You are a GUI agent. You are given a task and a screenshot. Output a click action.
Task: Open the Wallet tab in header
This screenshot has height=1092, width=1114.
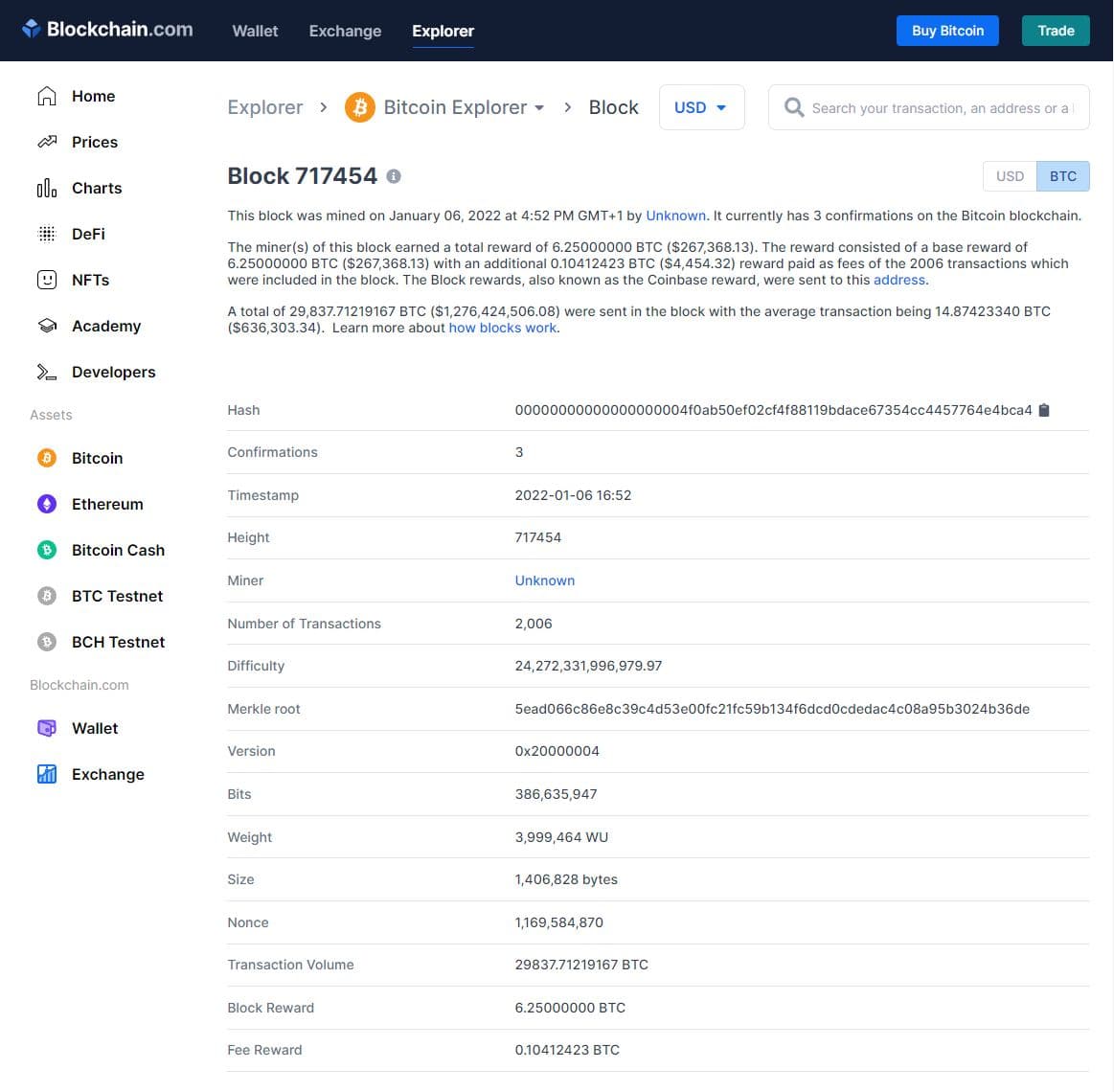[x=255, y=31]
